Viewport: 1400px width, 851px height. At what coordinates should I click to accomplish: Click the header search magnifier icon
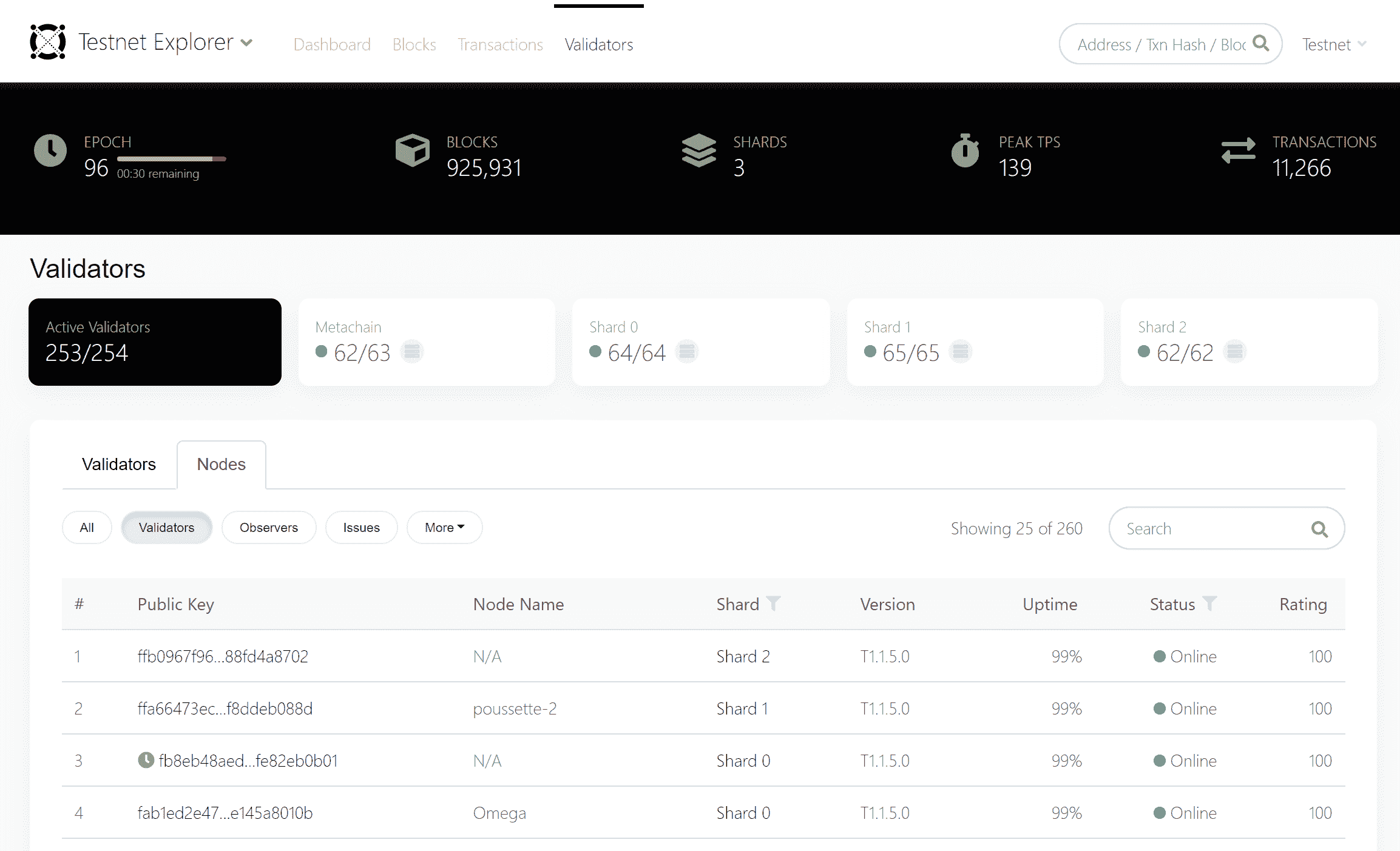1261,44
